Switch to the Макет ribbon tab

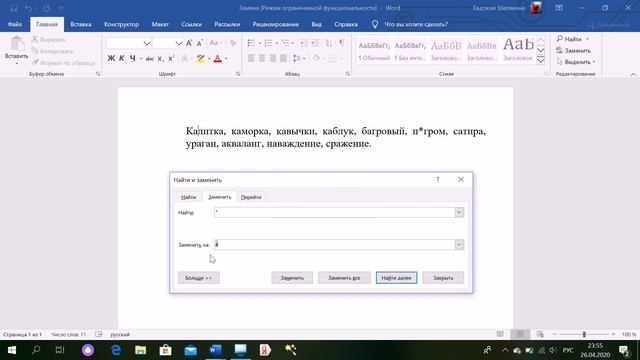(x=160, y=24)
